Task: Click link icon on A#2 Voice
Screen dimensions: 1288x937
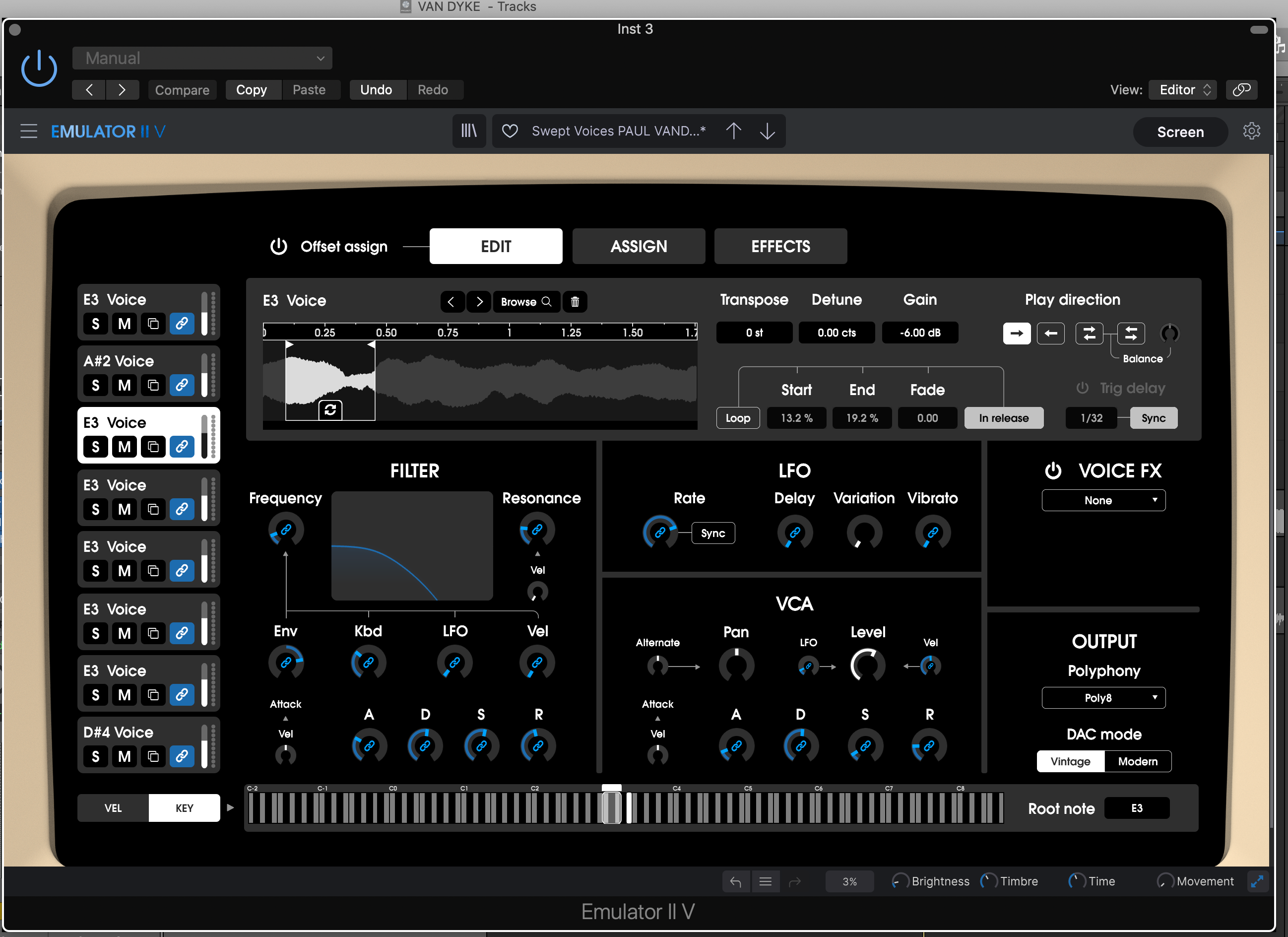Action: pos(182,385)
